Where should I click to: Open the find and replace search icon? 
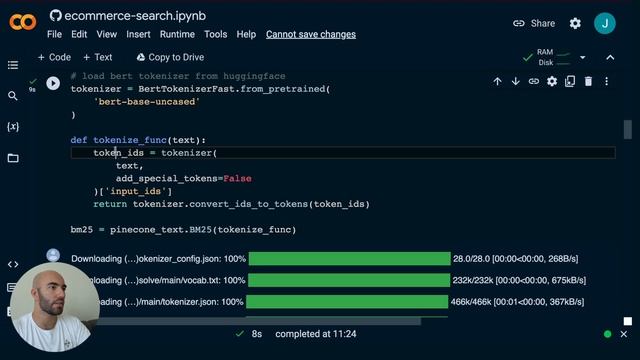pyautogui.click(x=13, y=96)
